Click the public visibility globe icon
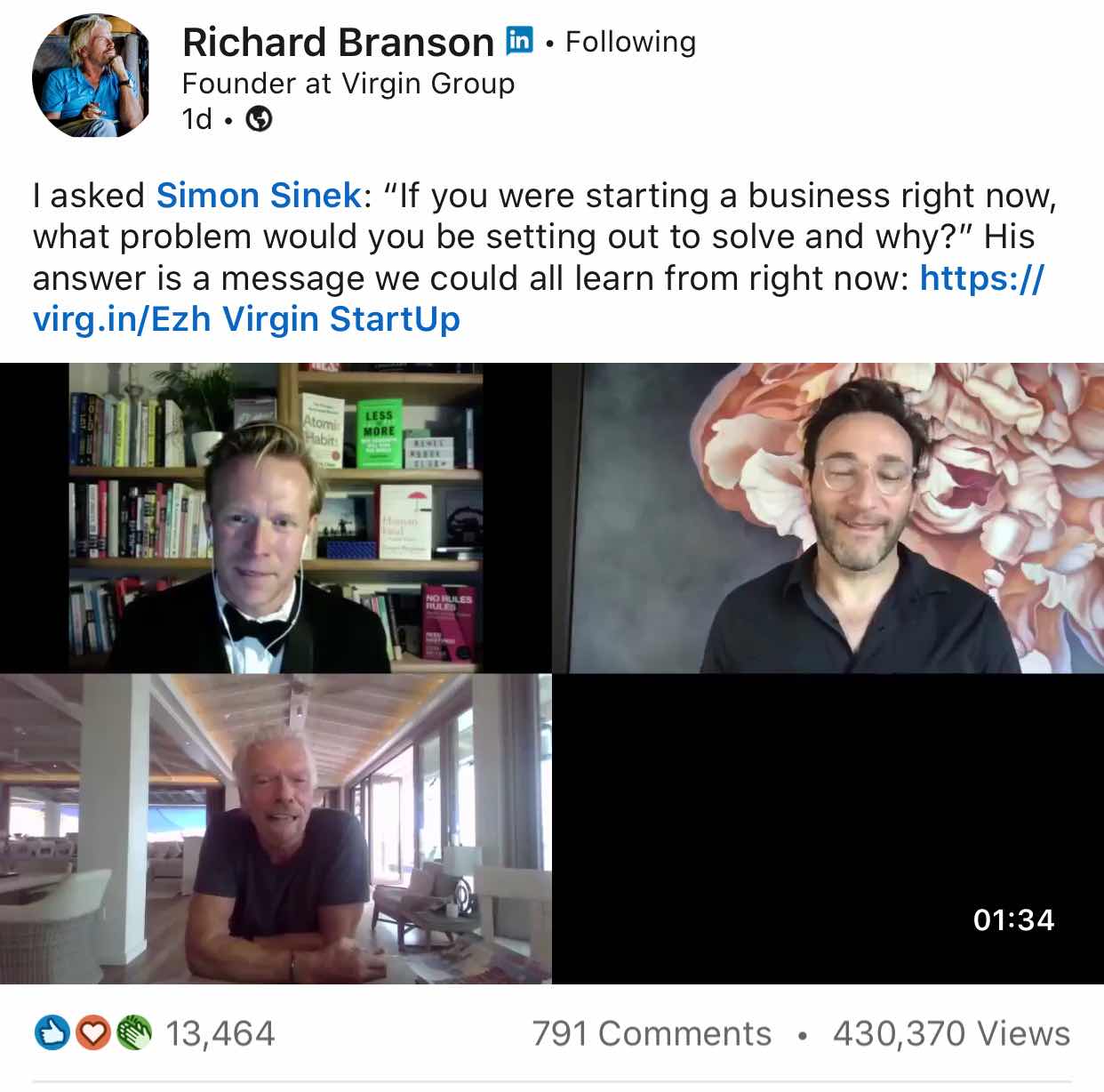1104x1092 pixels. (259, 118)
